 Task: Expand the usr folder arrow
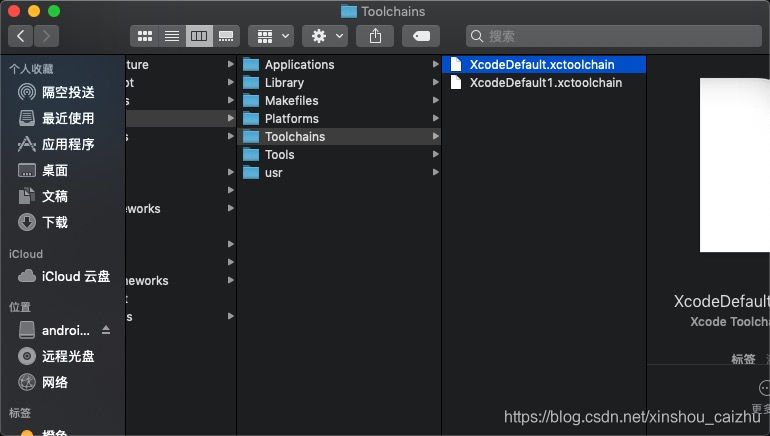tap(435, 172)
